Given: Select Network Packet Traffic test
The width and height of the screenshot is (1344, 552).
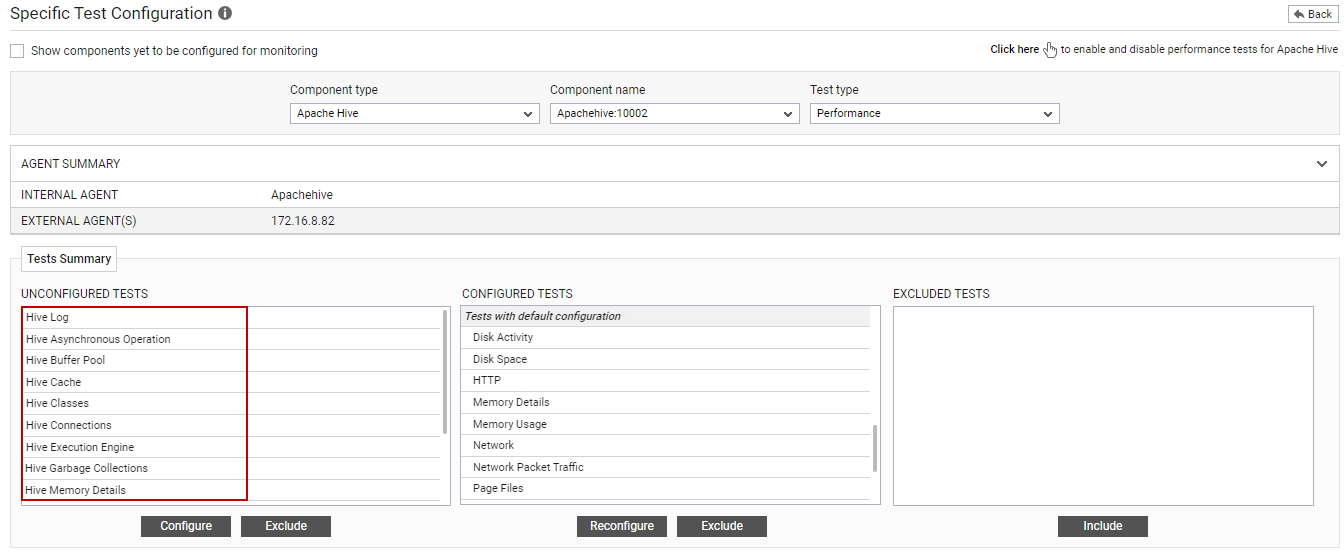Looking at the screenshot, I should [x=666, y=467].
